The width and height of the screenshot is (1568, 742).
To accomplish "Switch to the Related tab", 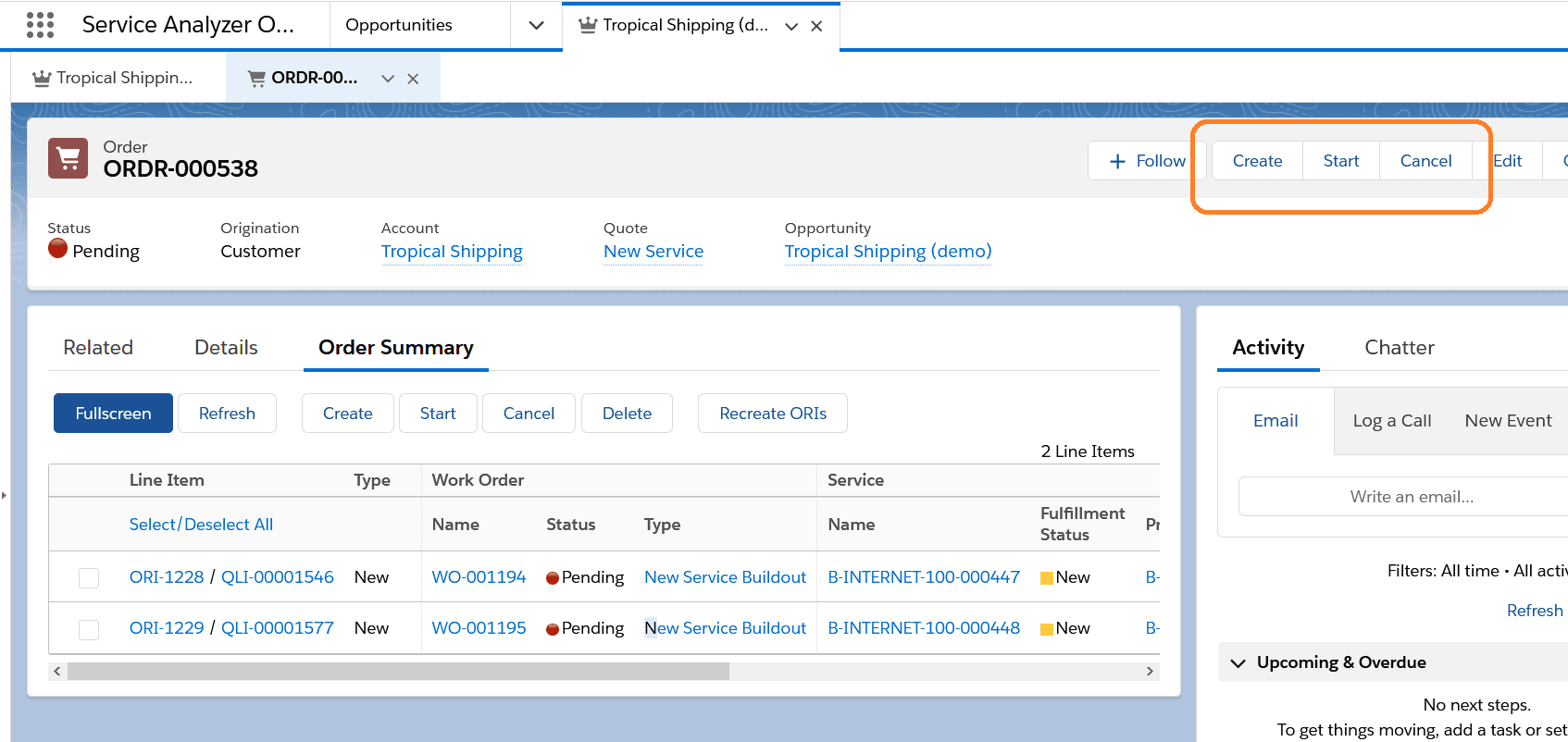I will point(98,347).
